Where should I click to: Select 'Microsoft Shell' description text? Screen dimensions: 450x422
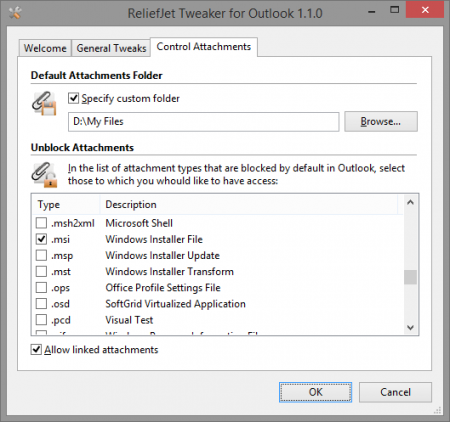[139, 223]
